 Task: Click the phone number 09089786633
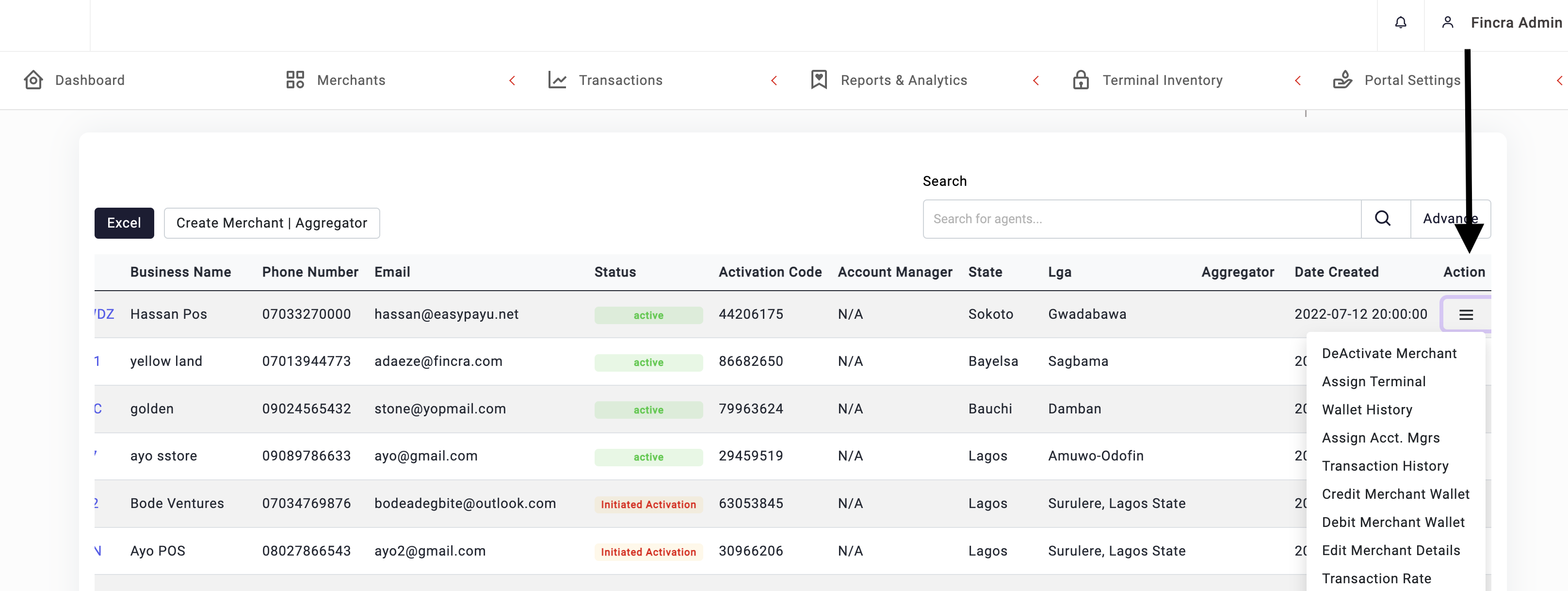(306, 456)
